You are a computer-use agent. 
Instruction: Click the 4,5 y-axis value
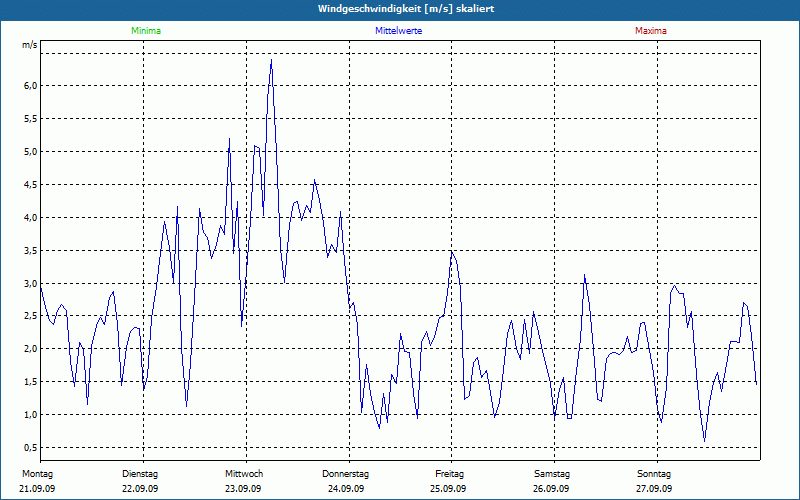point(31,185)
